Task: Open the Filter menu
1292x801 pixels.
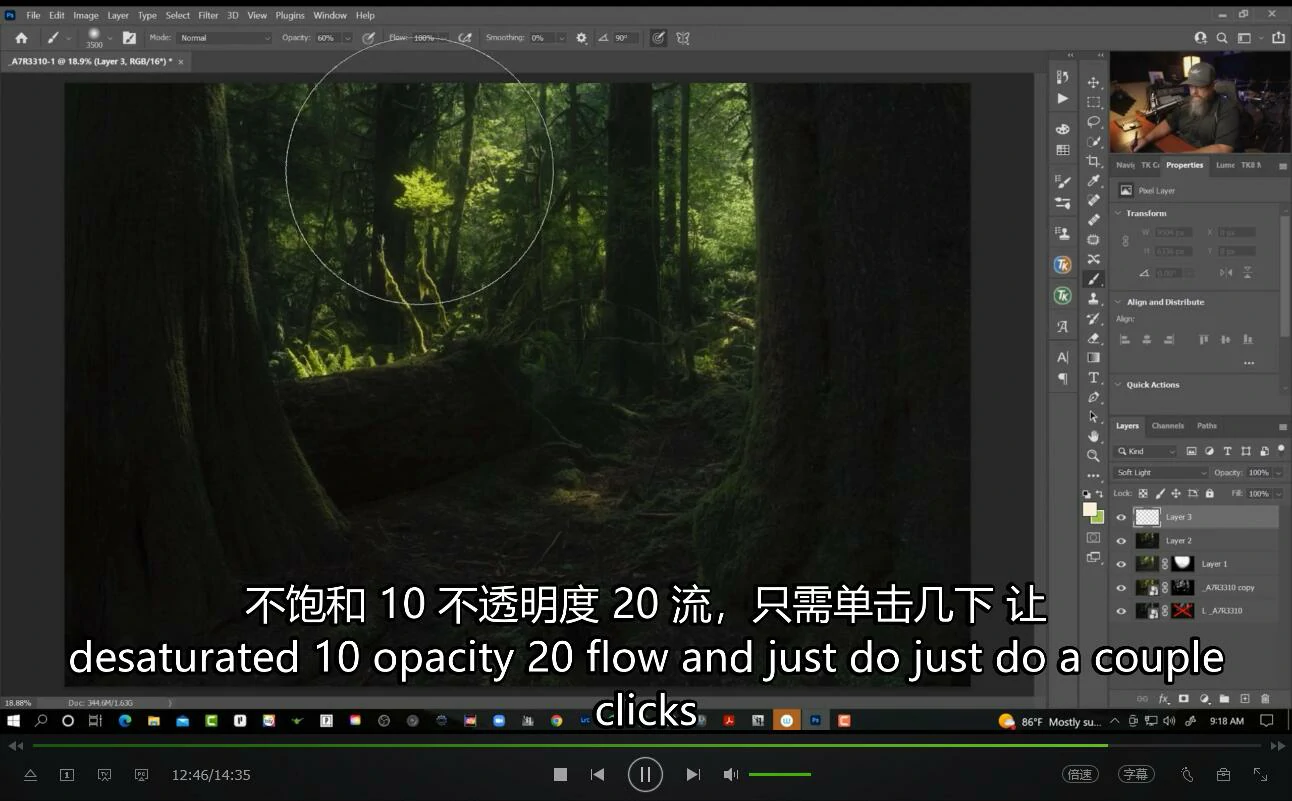Action: coord(208,15)
